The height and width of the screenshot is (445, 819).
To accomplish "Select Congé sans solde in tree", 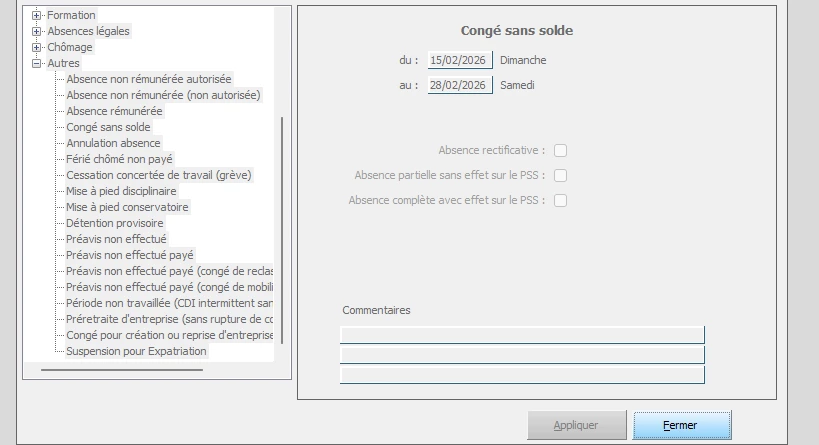I will pos(108,127).
